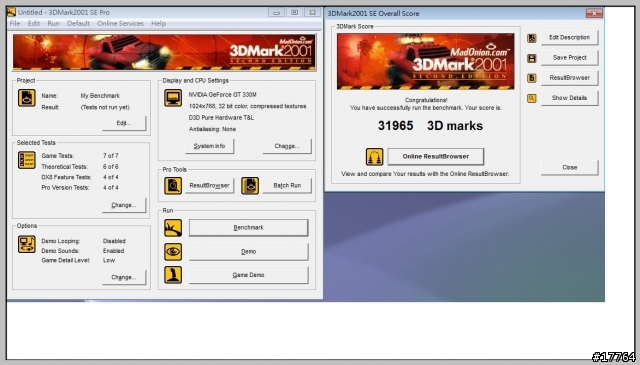640x365 pixels.
Task: Click the My Benchmark project name
Action: point(100,96)
